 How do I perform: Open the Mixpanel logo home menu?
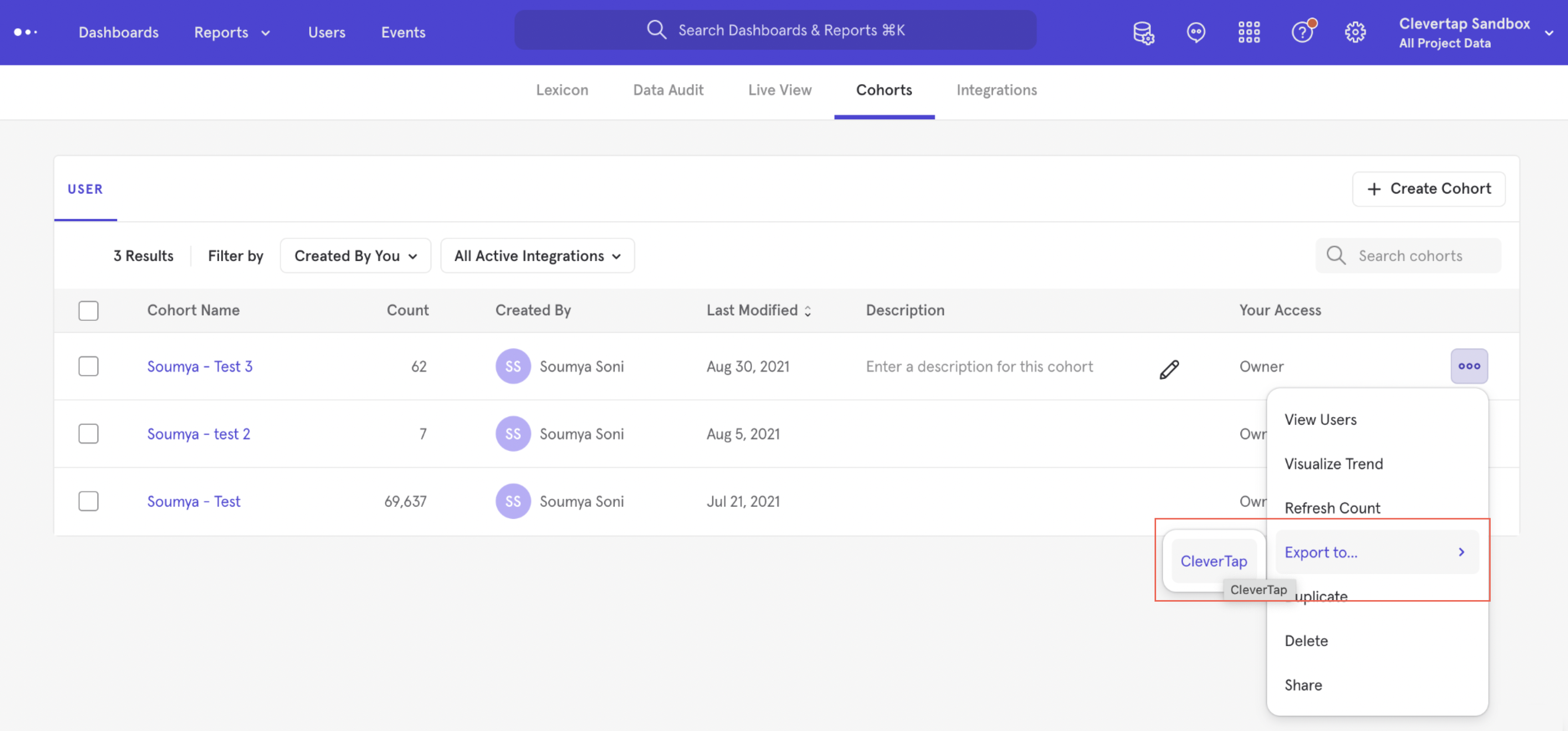(26, 32)
